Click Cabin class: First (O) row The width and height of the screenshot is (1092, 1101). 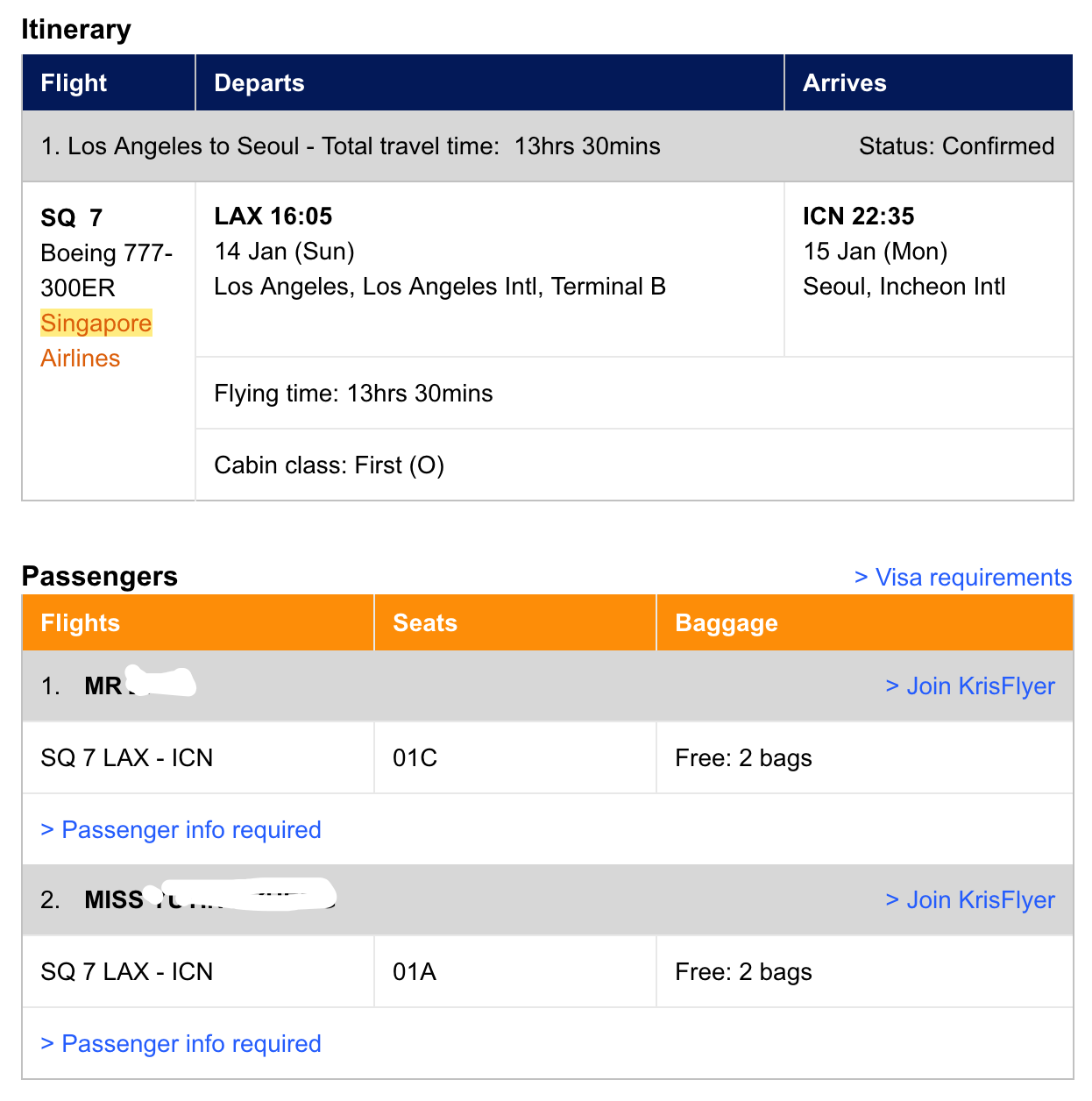(635, 465)
